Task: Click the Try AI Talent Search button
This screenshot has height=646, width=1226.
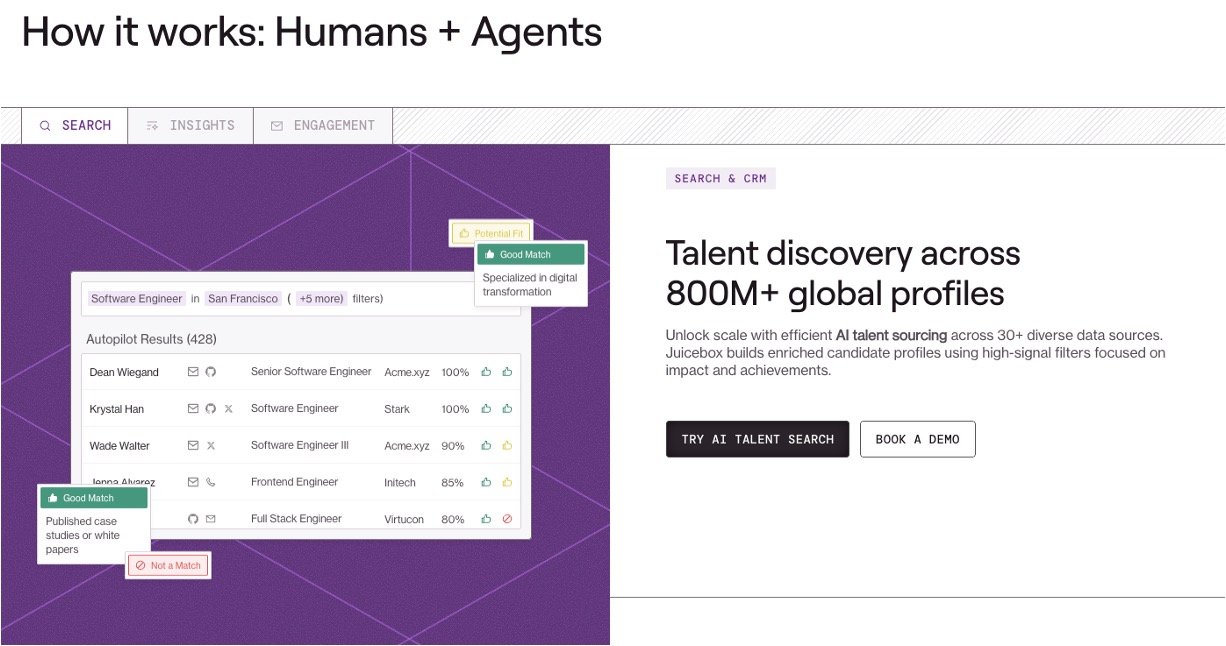Action: click(x=757, y=439)
